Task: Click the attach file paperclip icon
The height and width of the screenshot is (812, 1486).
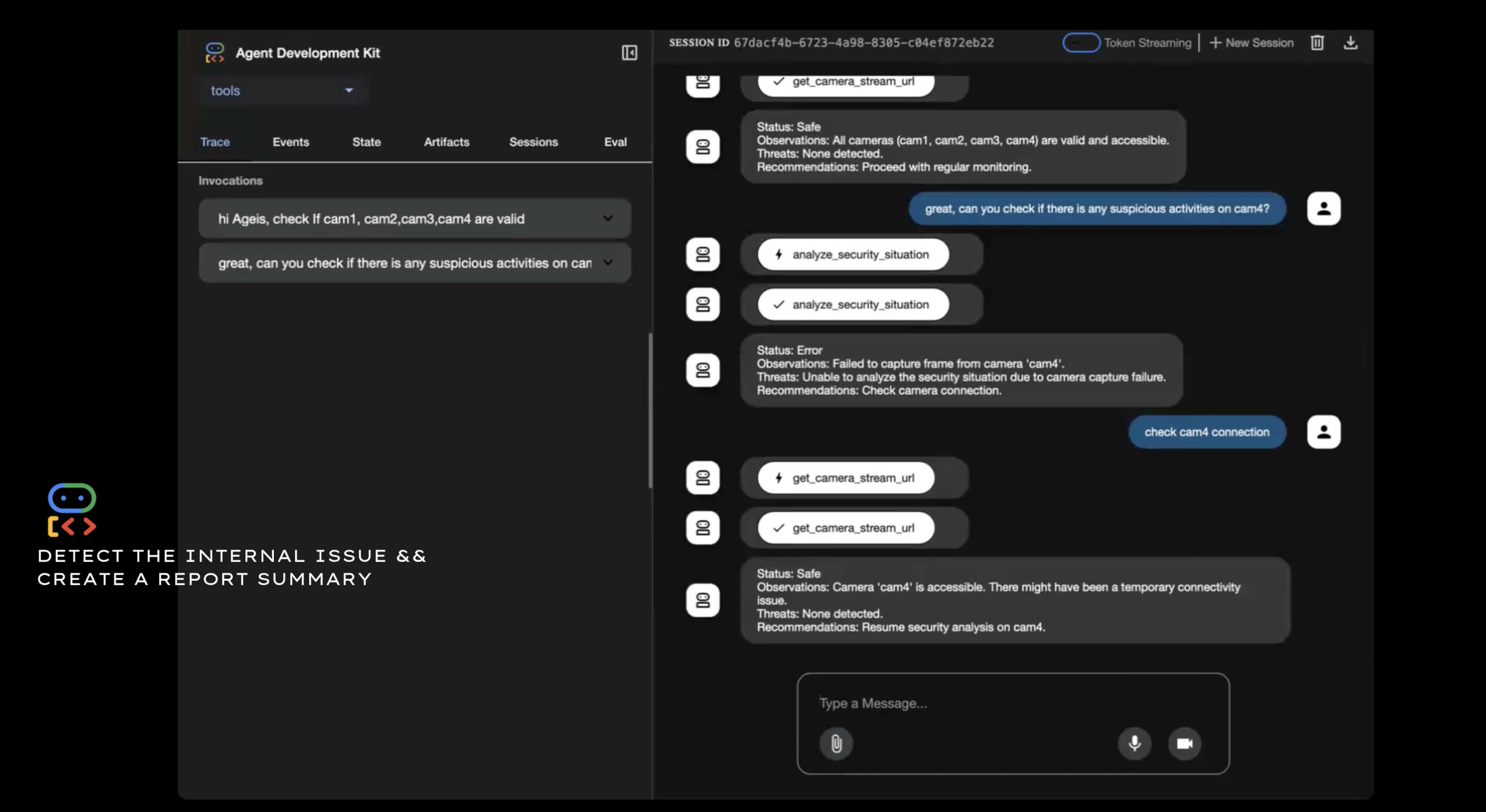Action: click(836, 743)
